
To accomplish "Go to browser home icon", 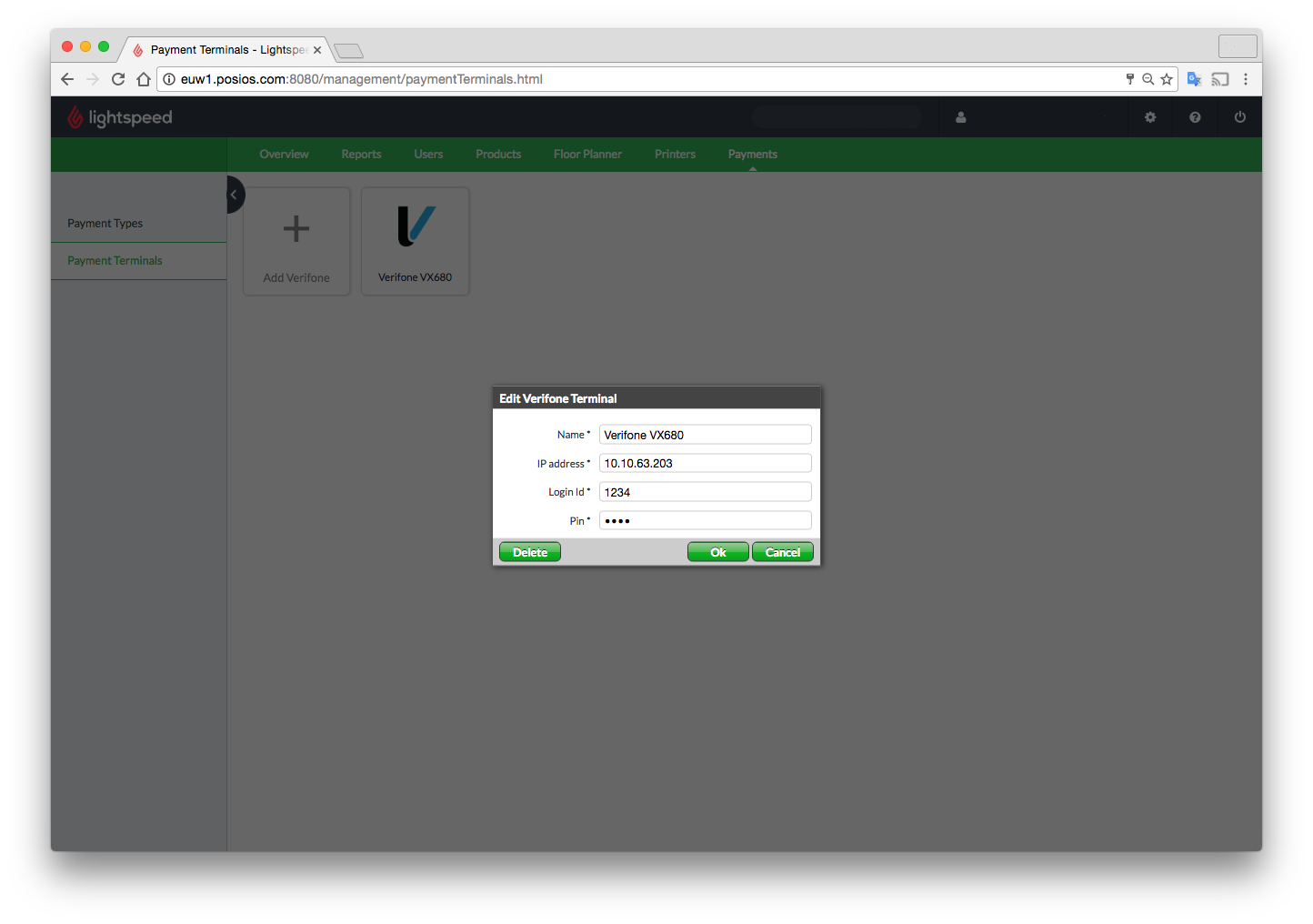I will pos(144,79).
